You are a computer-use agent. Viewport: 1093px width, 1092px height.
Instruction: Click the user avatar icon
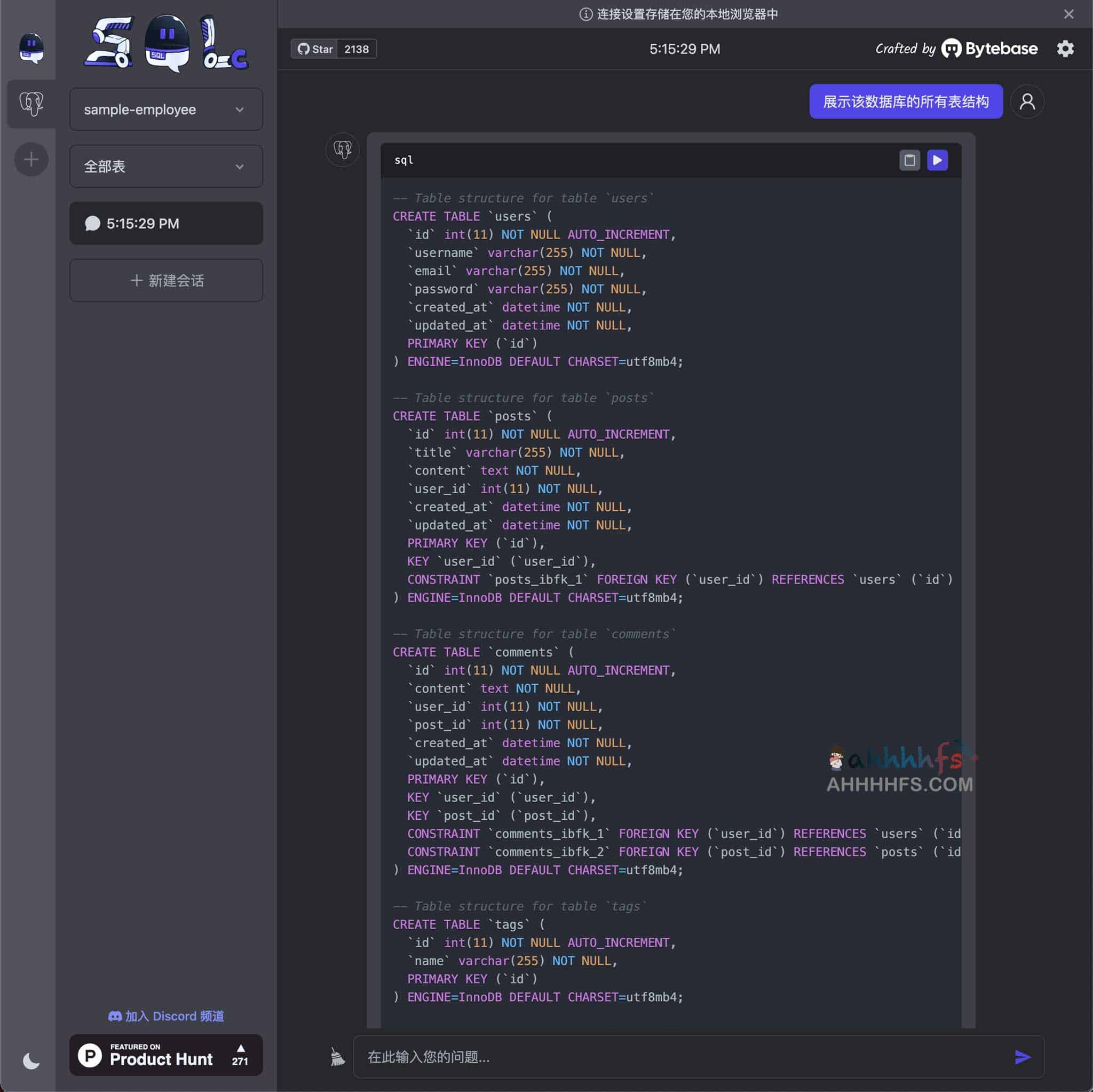[x=1027, y=102]
